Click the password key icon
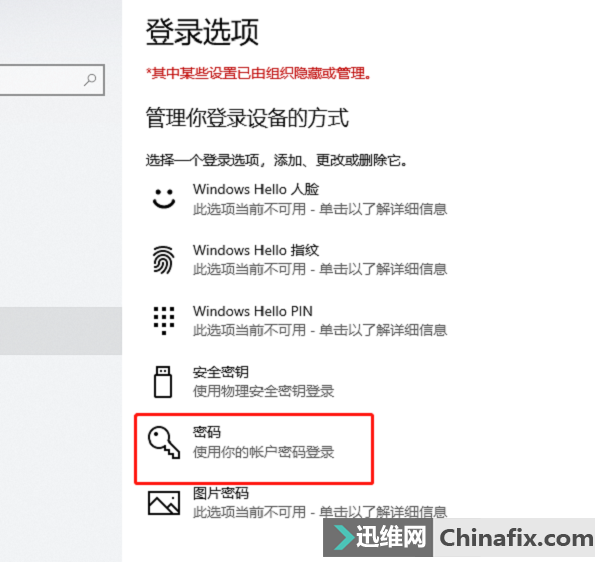 [x=164, y=442]
